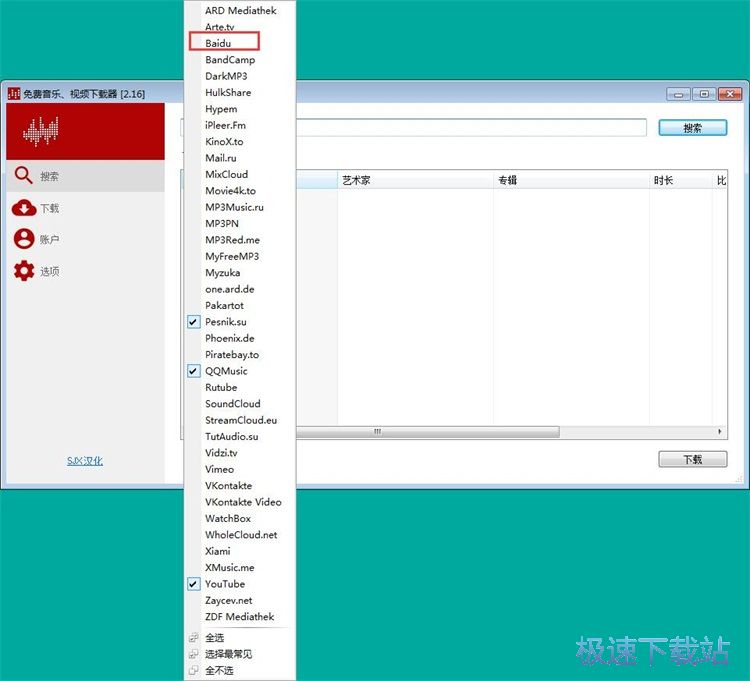Click the 艺术家 column header
This screenshot has width=750, height=681.
click(415, 180)
